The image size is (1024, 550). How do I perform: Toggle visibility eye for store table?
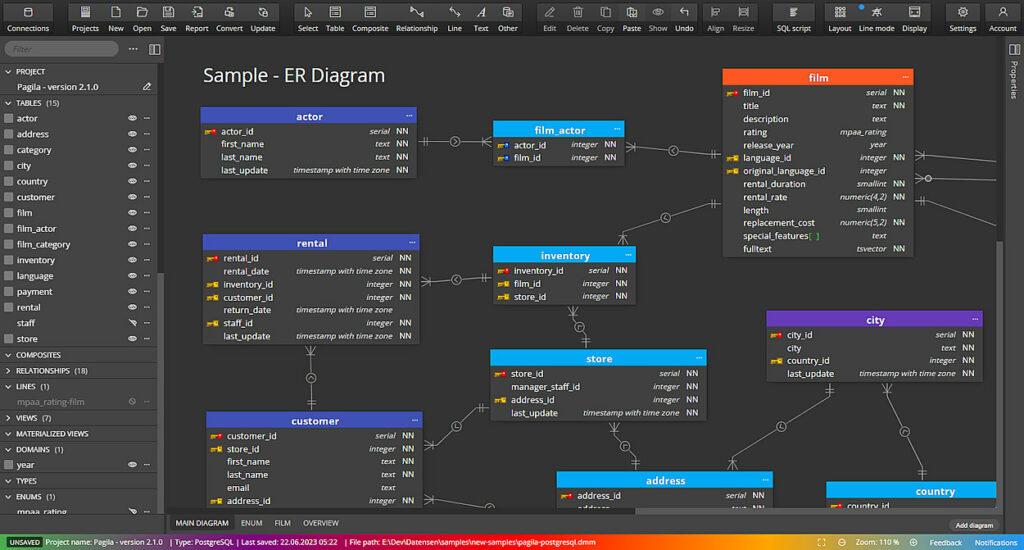point(133,338)
